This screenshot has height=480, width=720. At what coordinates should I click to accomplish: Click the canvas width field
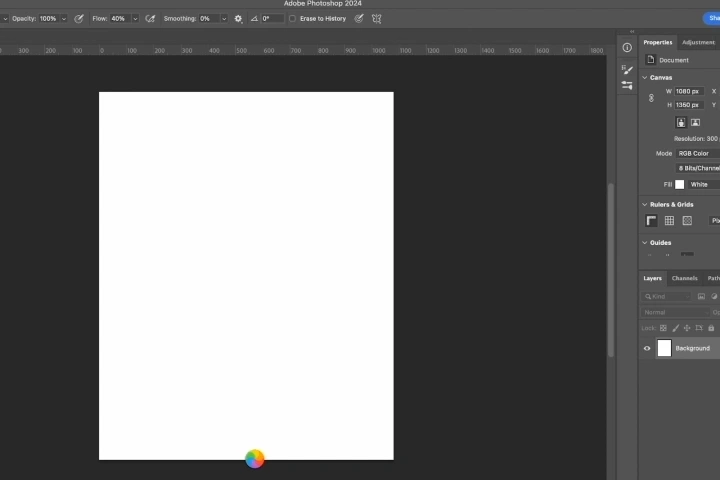tap(689, 91)
